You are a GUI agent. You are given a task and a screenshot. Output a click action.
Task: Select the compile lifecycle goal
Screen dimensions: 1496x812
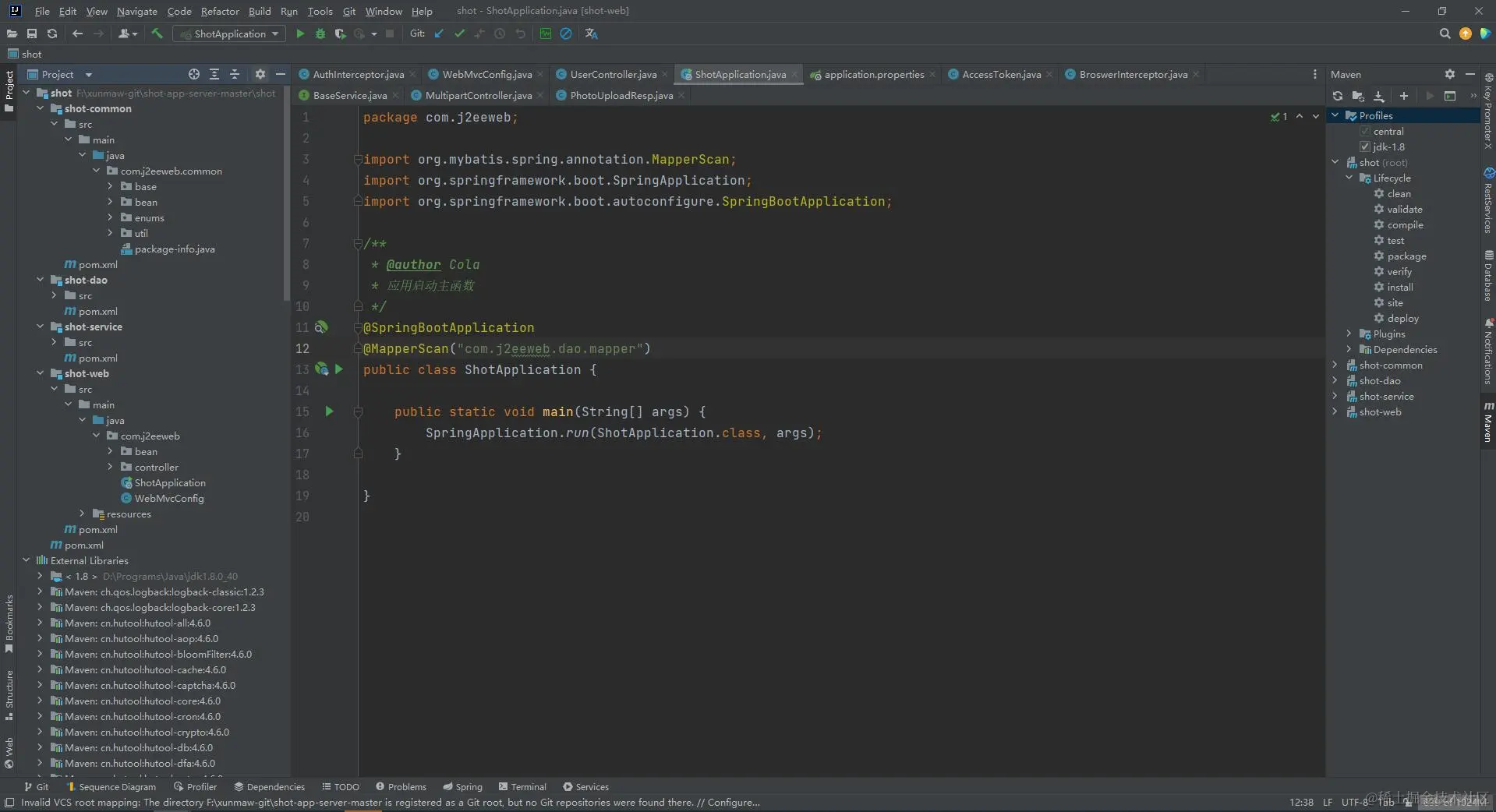[x=1405, y=224]
